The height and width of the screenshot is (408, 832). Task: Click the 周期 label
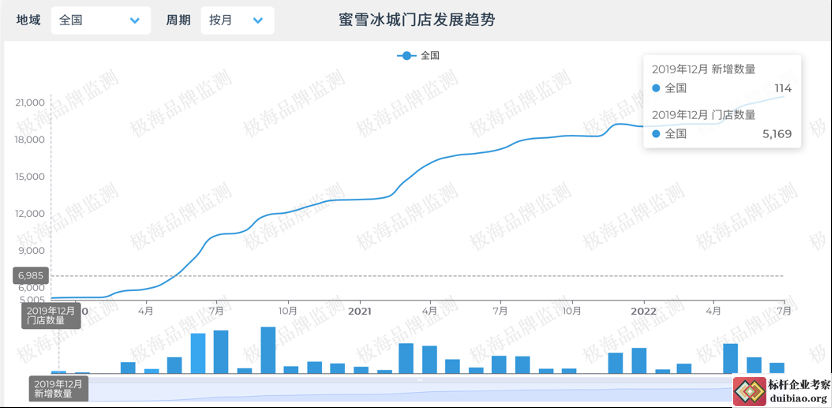(178, 21)
